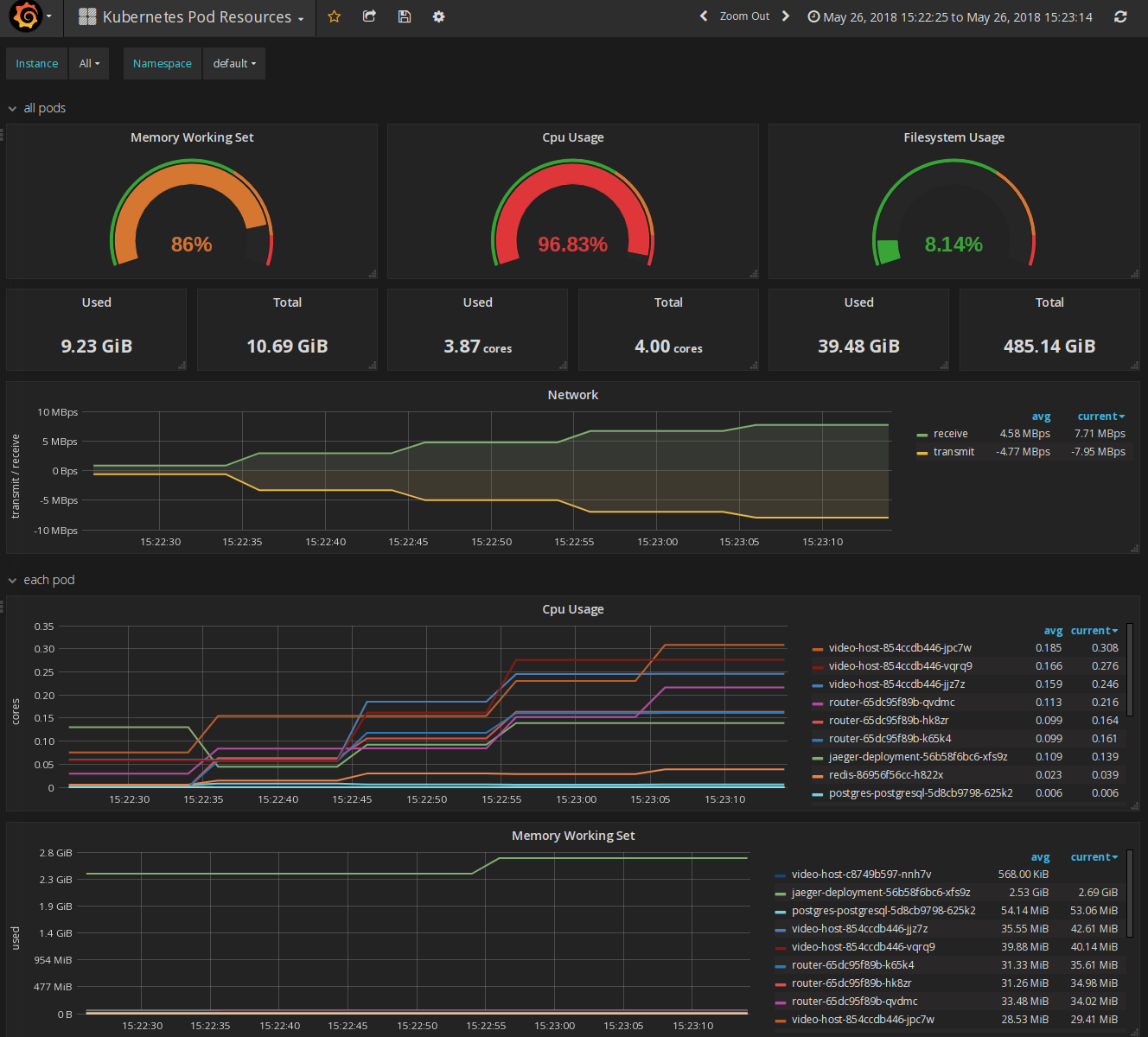The image size is (1148, 1037).
Task: Star this dashboard as favorite
Action: (x=335, y=16)
